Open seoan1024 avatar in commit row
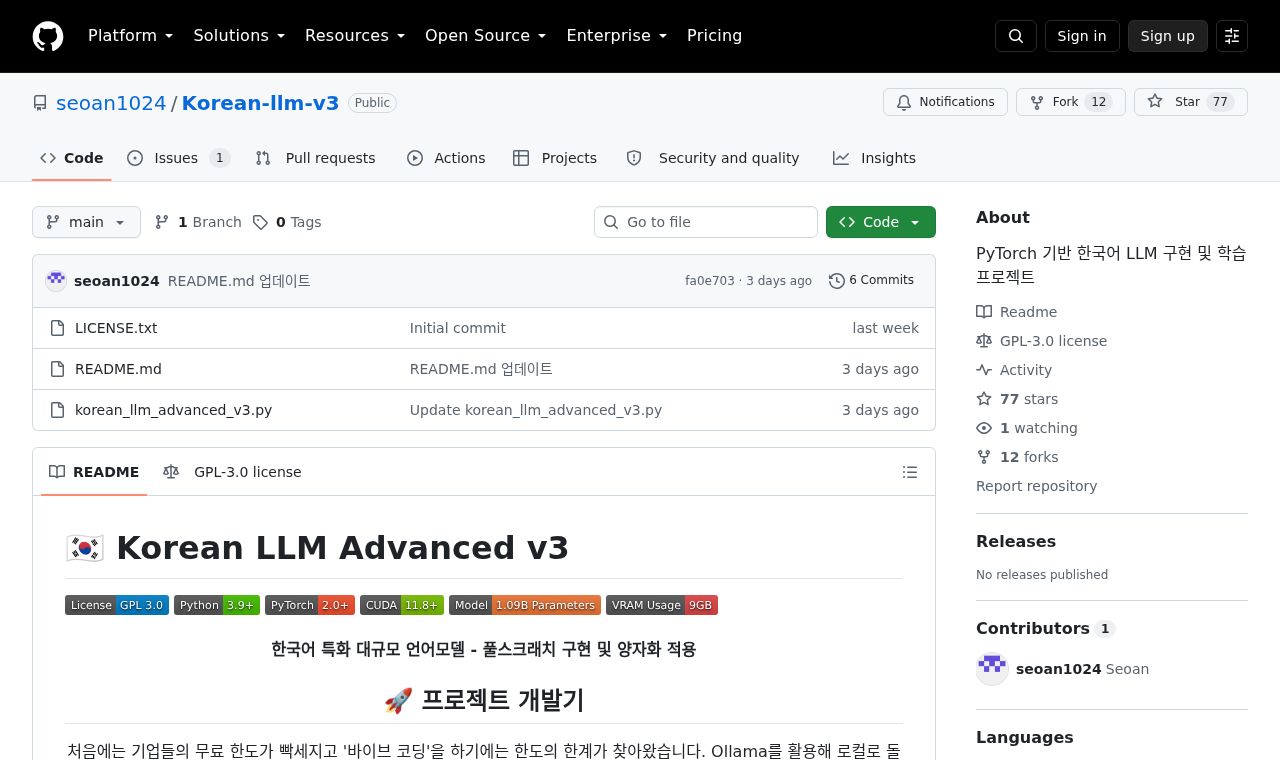The height and width of the screenshot is (760, 1280). tap(56, 281)
